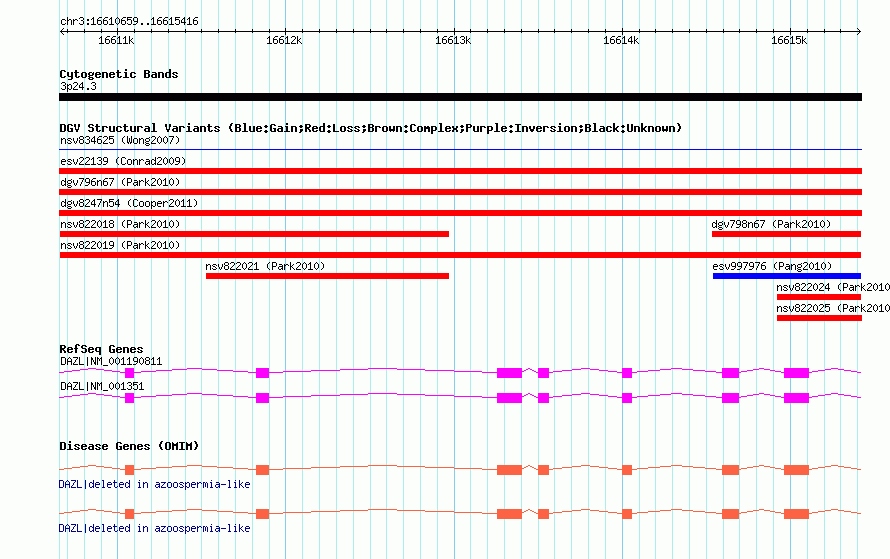Viewport: 890px width, 559px height.
Task: Open the second DAZL|deleted in azoospermia-like link
Action: click(x=154, y=528)
